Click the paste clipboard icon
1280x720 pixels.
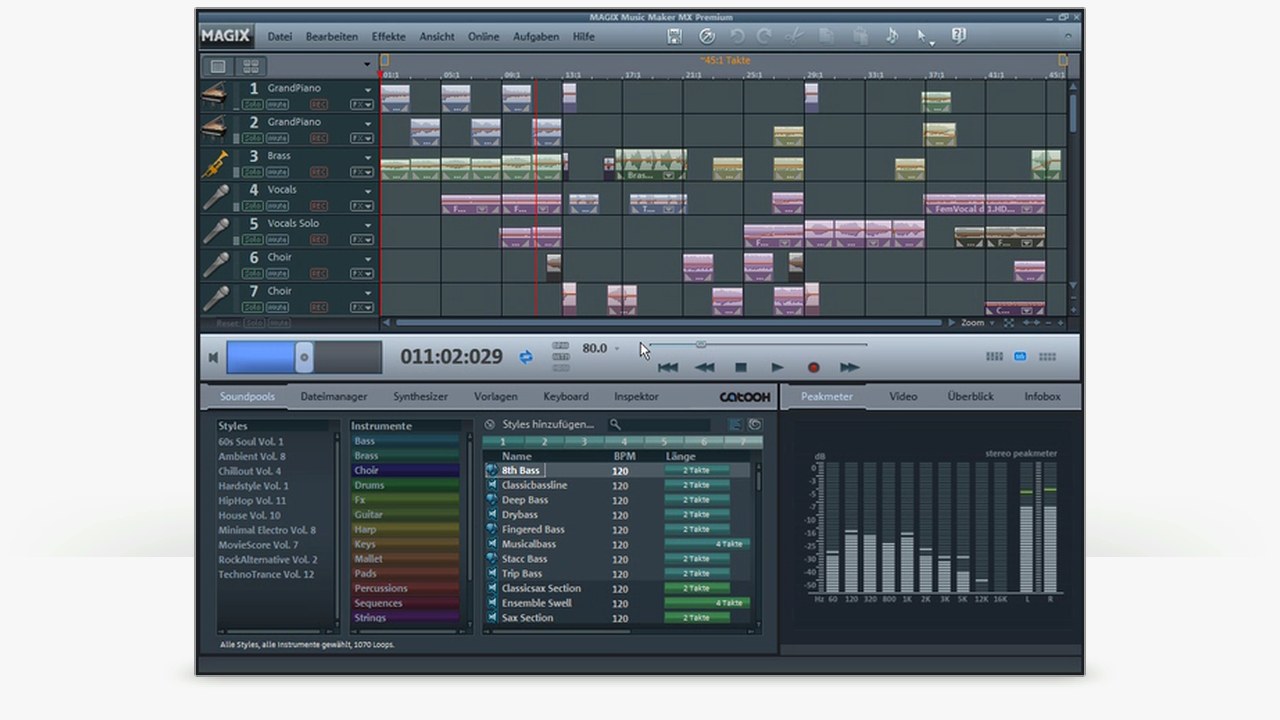pos(860,36)
